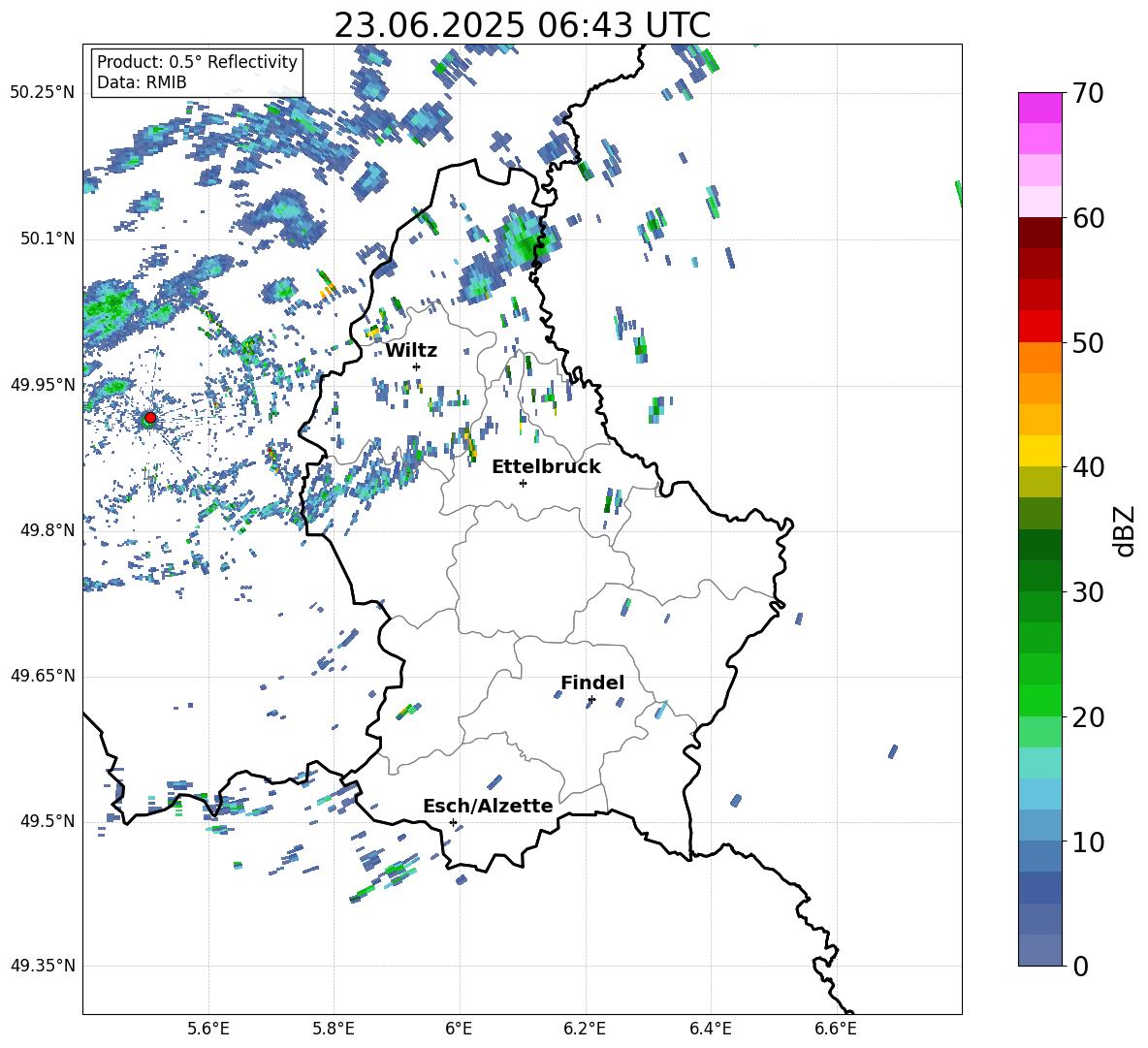Click the 70 value on the colorbar
The height and width of the screenshot is (1048, 1148).
click(1088, 94)
